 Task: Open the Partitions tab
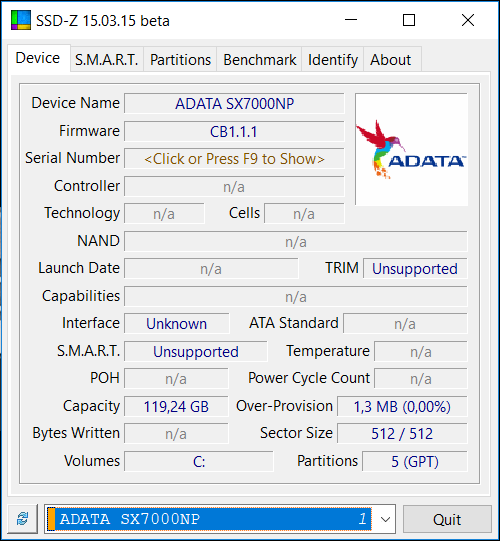point(180,60)
